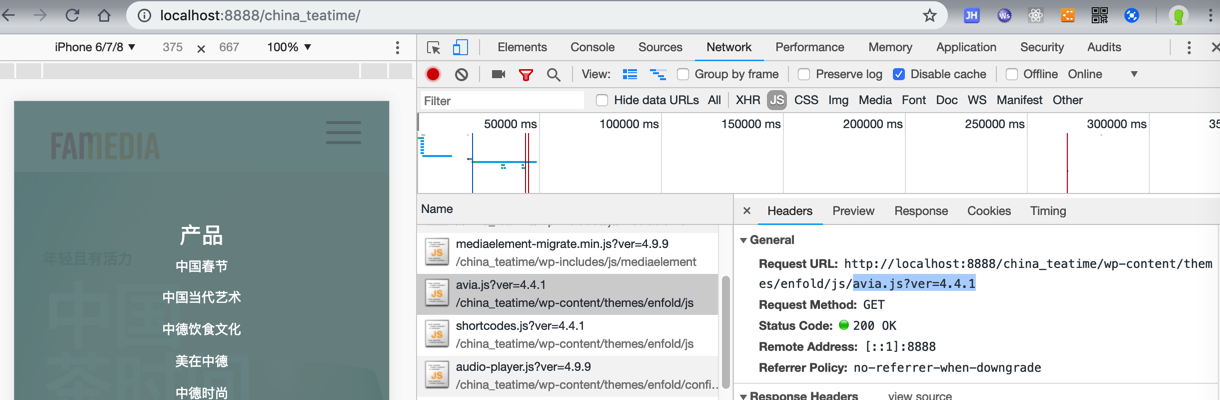Select the XHR filter type
1220x400 pixels.
click(x=748, y=100)
